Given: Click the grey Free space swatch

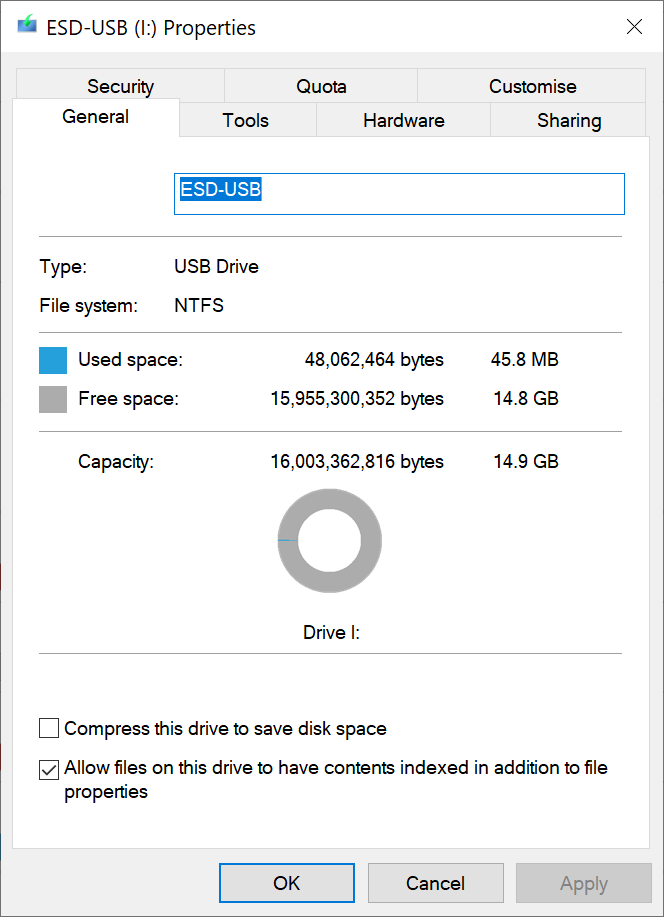Looking at the screenshot, I should pos(53,399).
